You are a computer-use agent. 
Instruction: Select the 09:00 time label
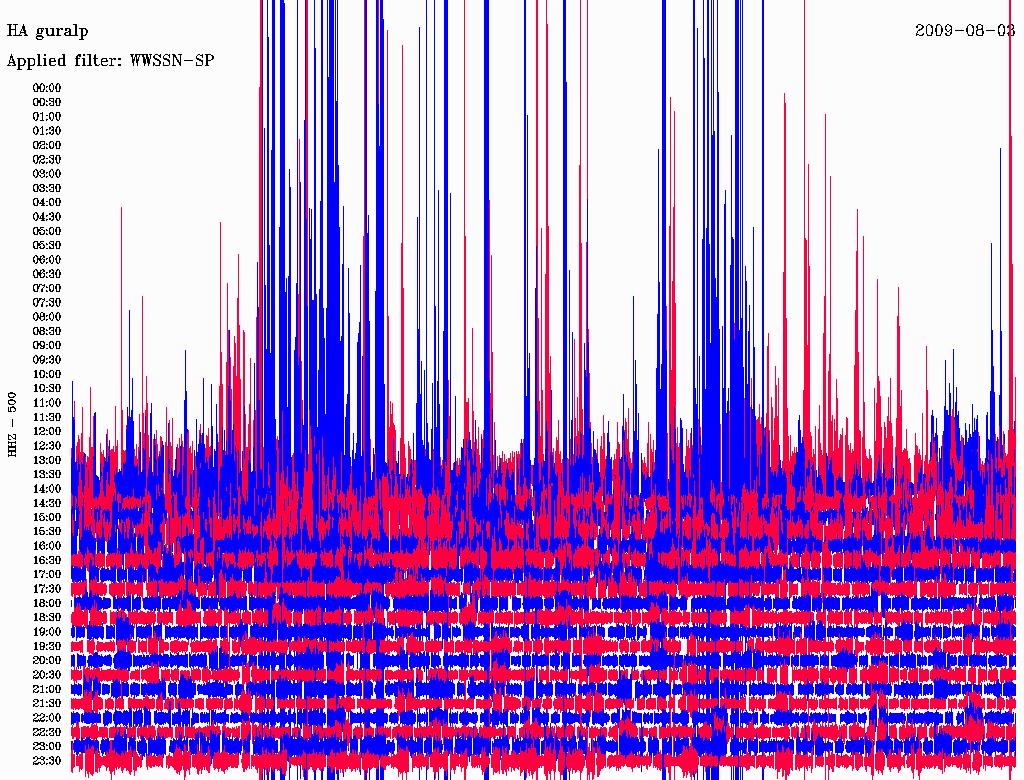(47, 346)
